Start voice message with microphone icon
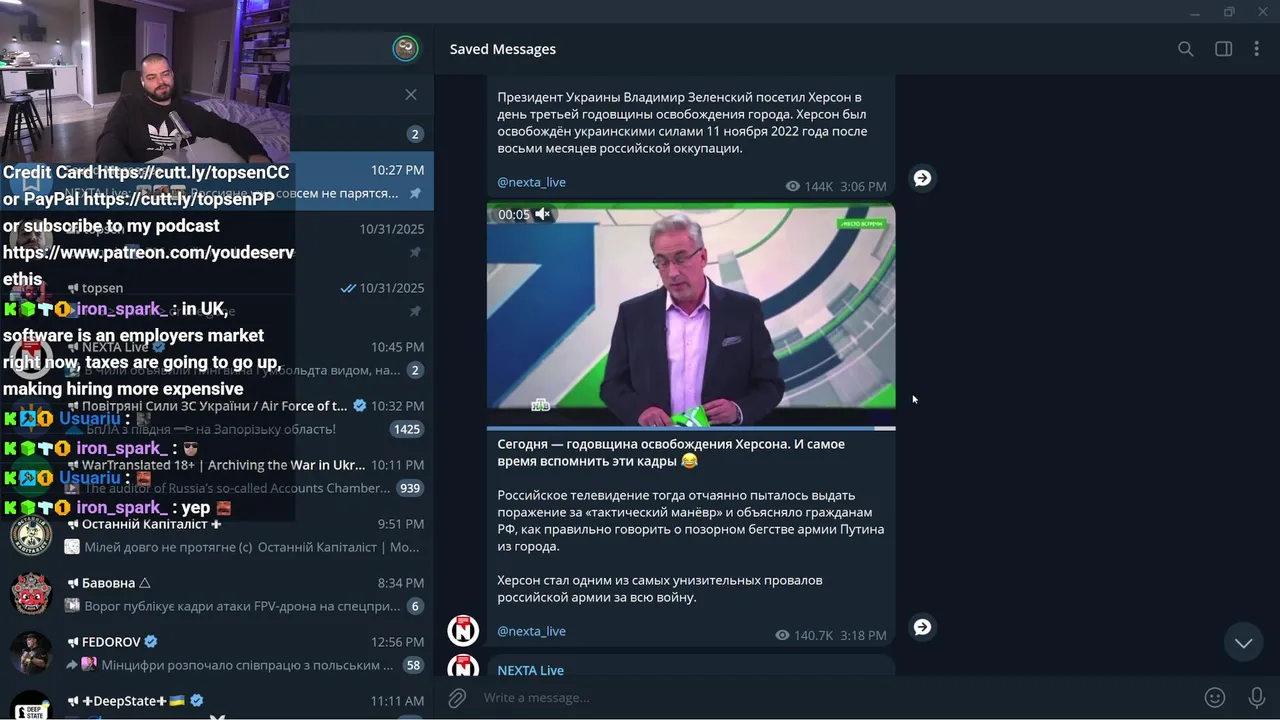Viewport: 1280px width, 720px height. [1257, 697]
